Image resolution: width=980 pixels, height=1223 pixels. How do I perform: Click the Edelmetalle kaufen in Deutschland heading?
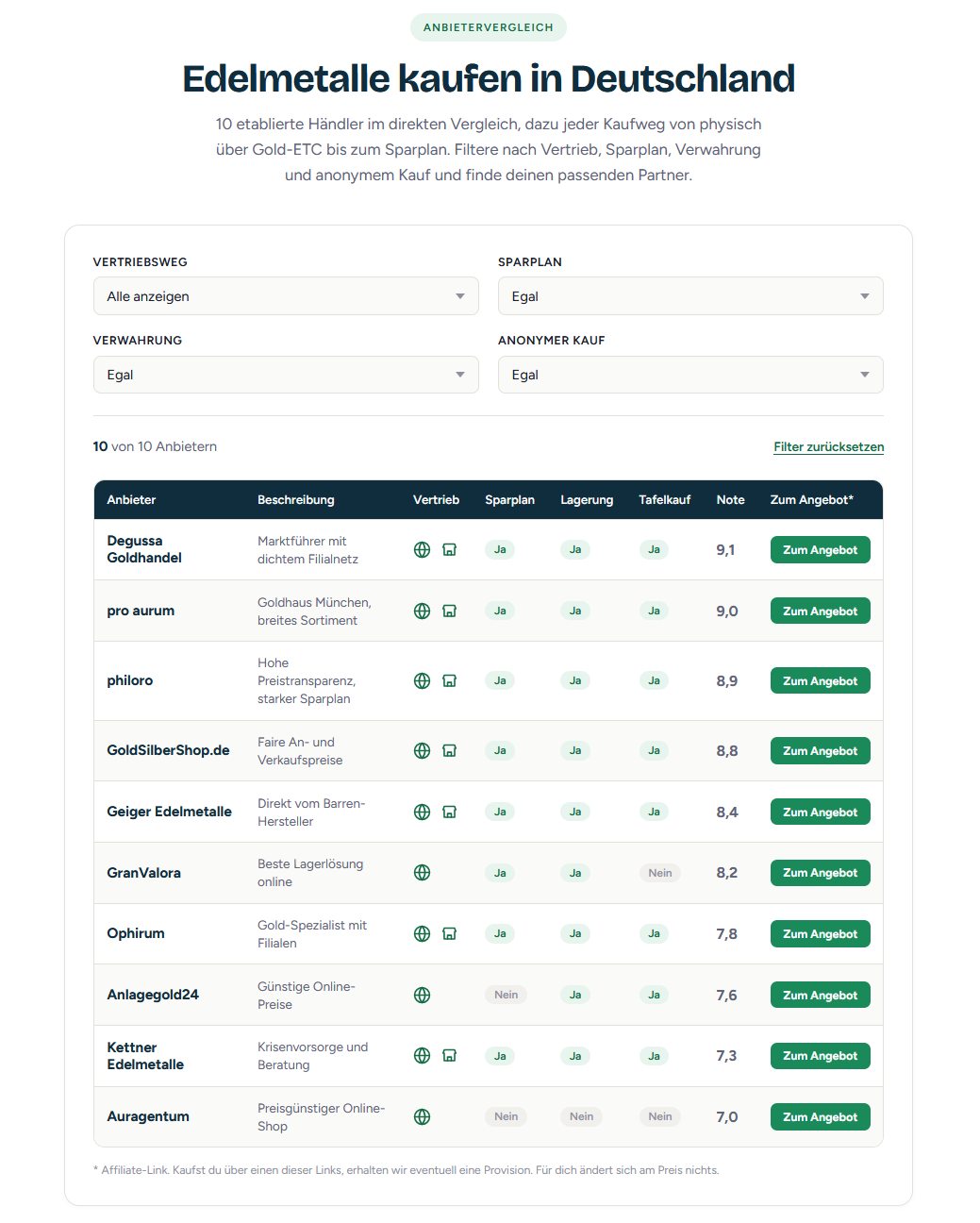point(489,79)
